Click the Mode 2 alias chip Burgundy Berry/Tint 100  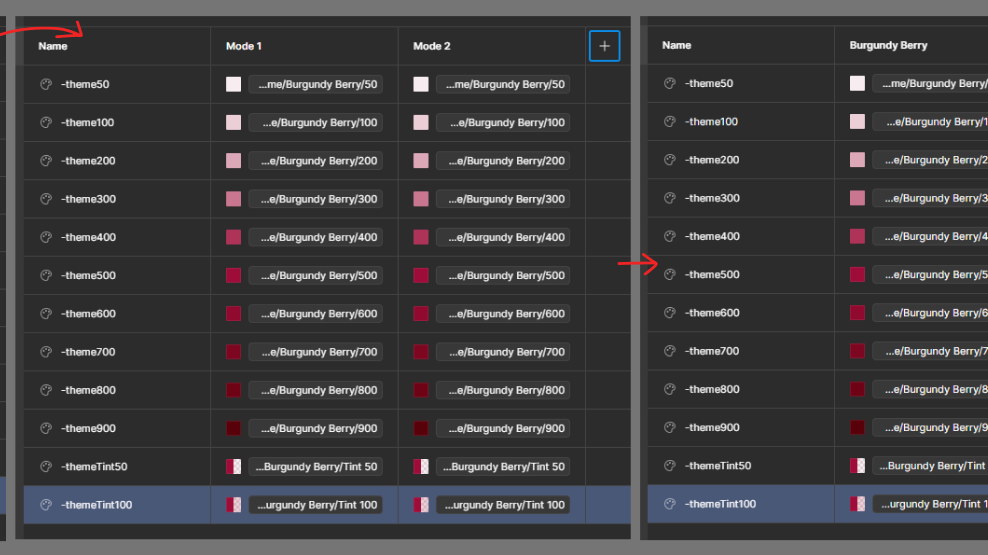[x=503, y=505]
